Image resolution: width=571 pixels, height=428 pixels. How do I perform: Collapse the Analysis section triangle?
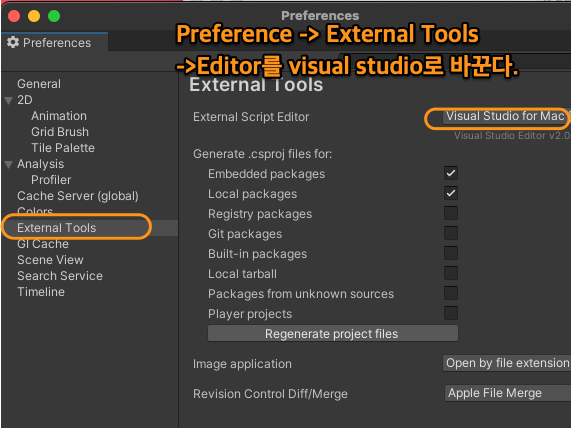point(9,164)
